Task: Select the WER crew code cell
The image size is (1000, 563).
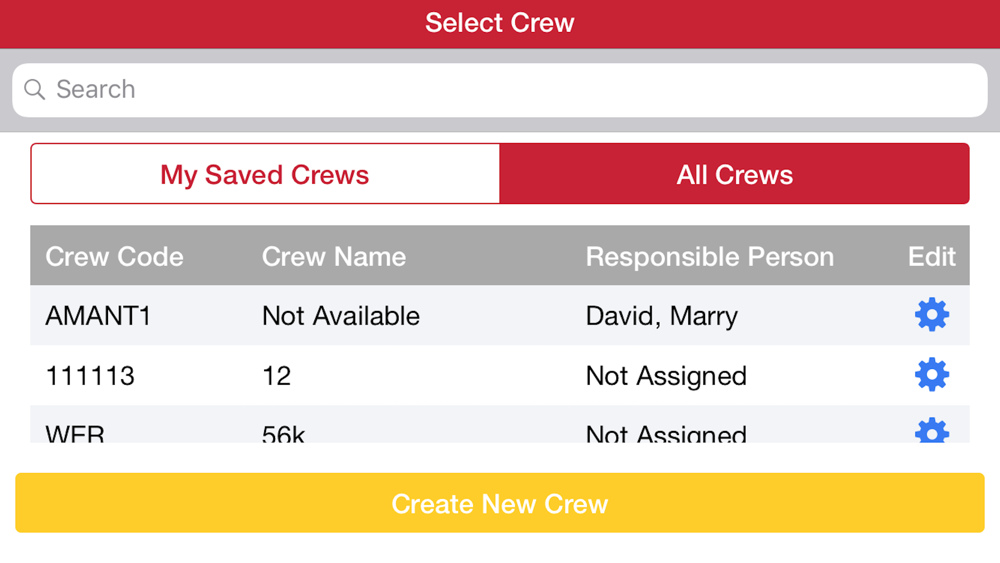Action: tap(75, 434)
